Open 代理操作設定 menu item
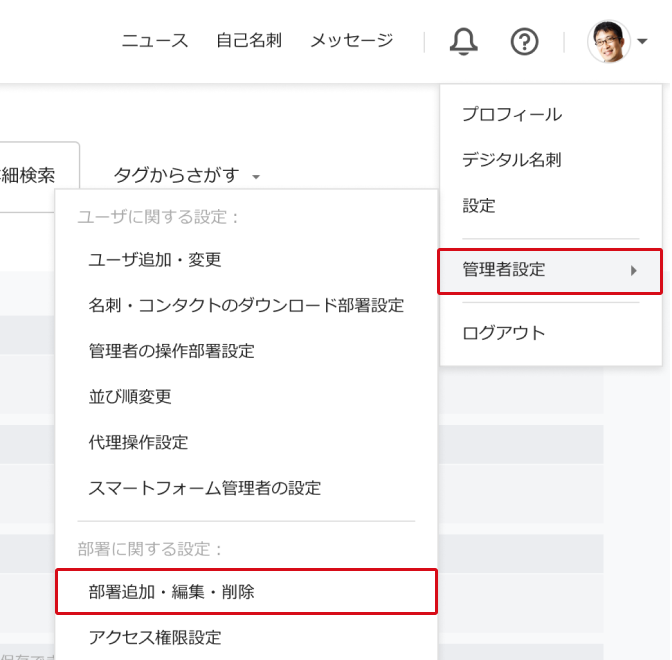672x660 pixels. coord(138,442)
